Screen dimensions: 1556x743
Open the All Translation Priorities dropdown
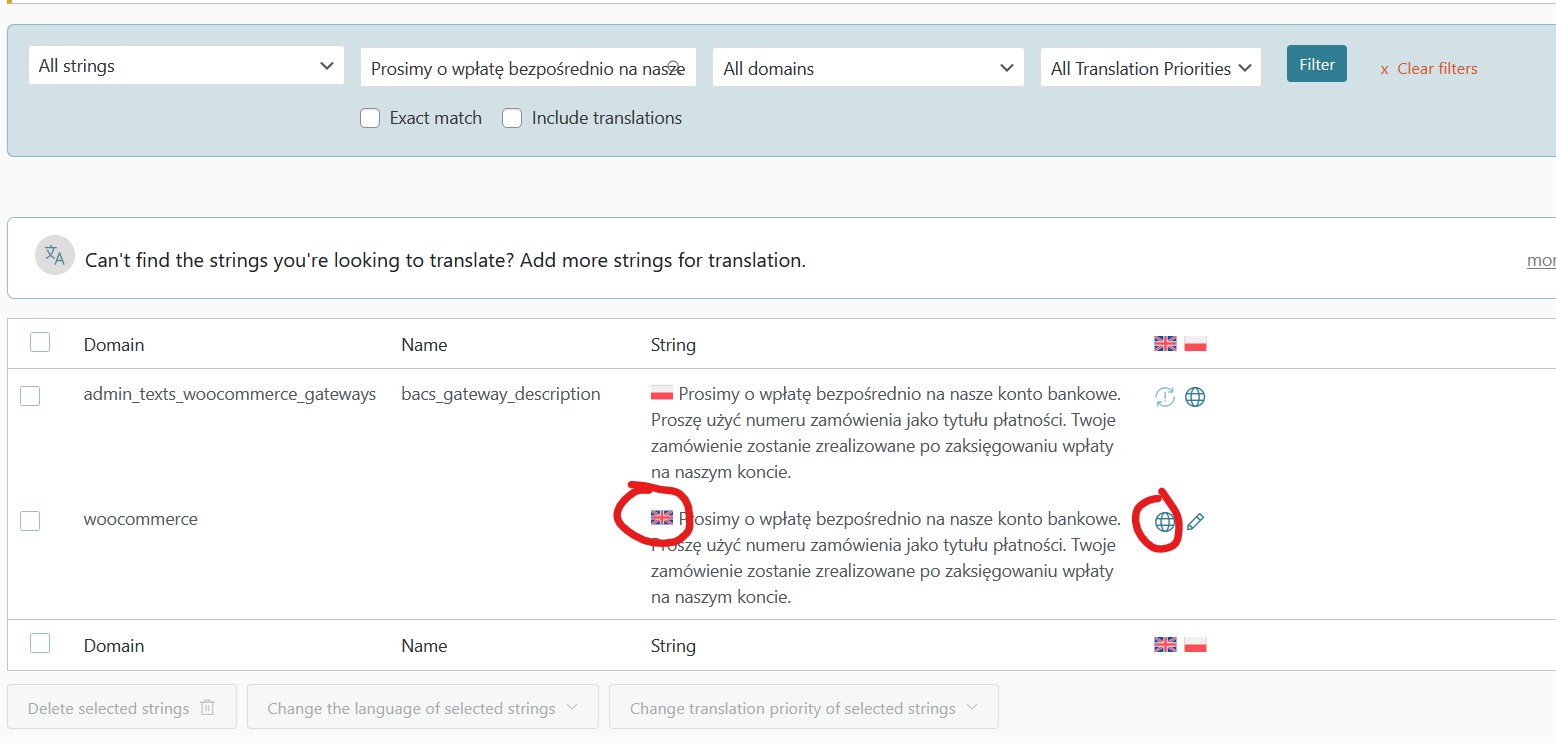point(1150,68)
